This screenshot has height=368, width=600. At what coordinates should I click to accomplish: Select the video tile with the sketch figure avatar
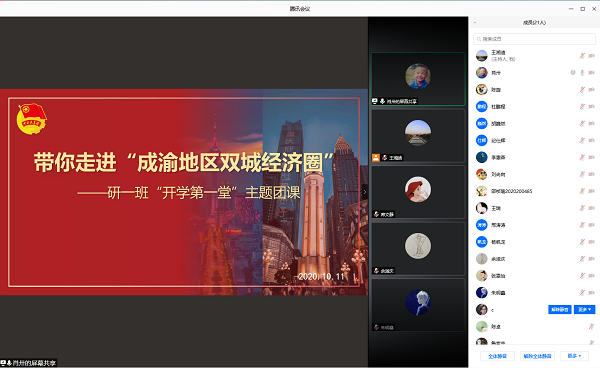coord(418,249)
